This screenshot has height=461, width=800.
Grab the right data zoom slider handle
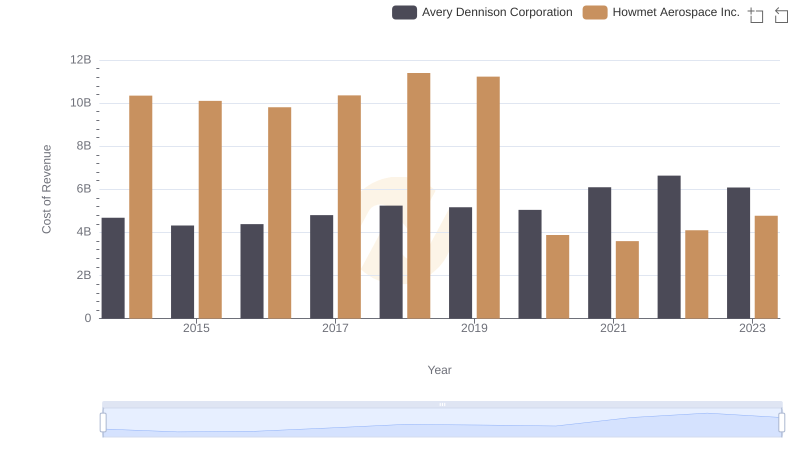coord(782,423)
